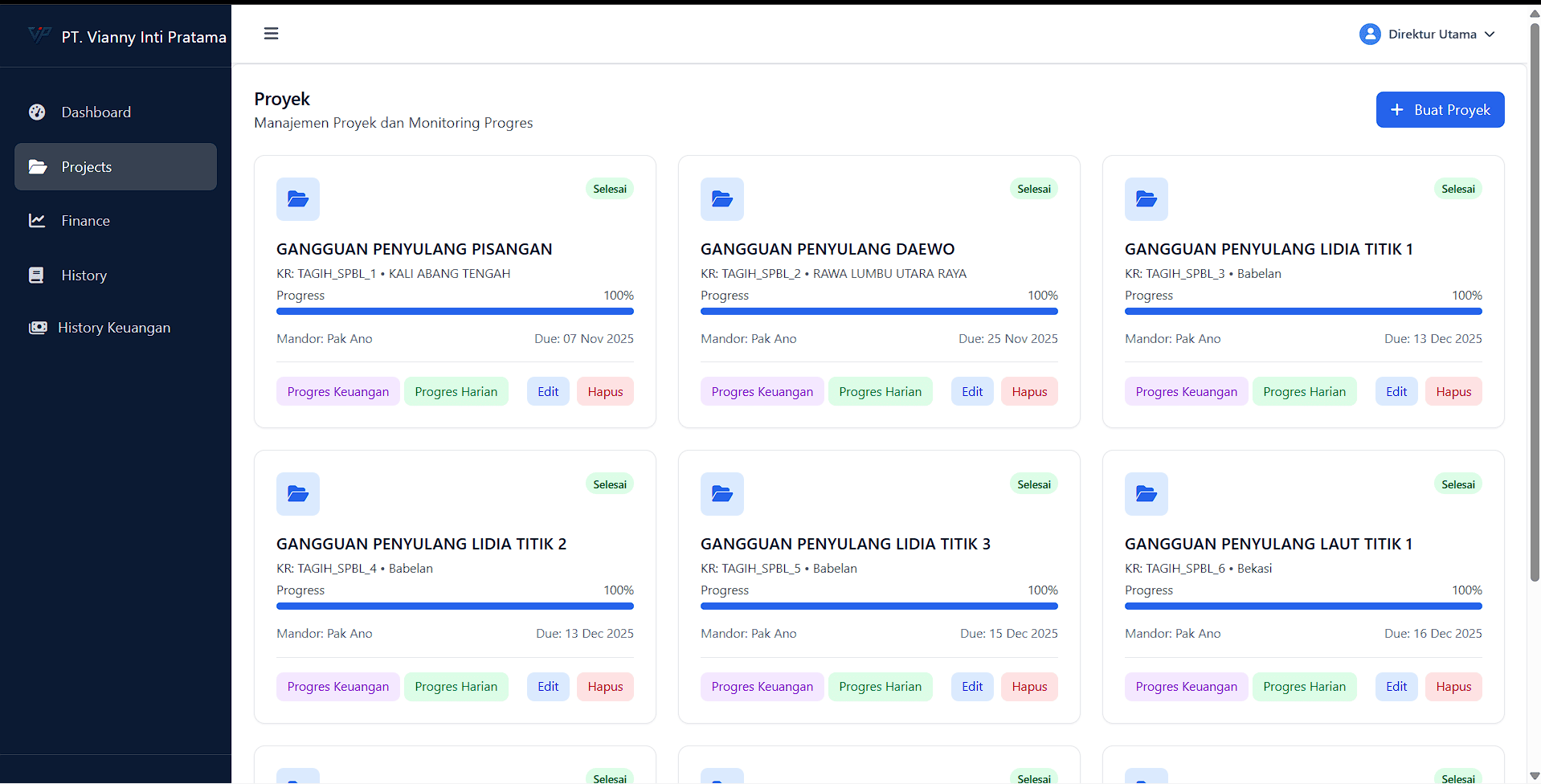The image size is (1541, 784).
Task: Click folder icon on GANGGUAN PENYULANG PISANGAN card
Action: click(298, 199)
